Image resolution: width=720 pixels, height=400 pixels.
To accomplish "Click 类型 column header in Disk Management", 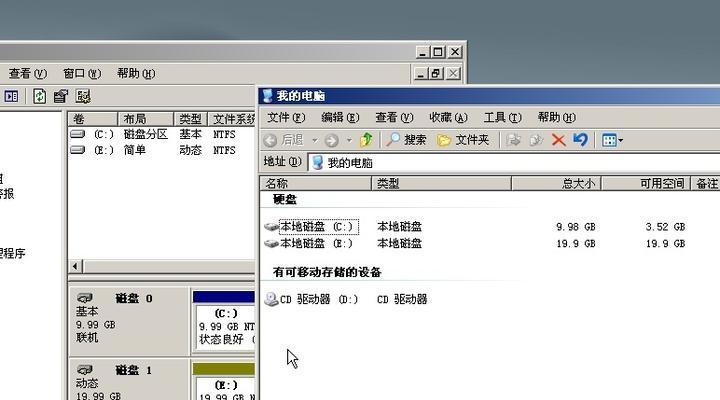I will pyautogui.click(x=191, y=119).
